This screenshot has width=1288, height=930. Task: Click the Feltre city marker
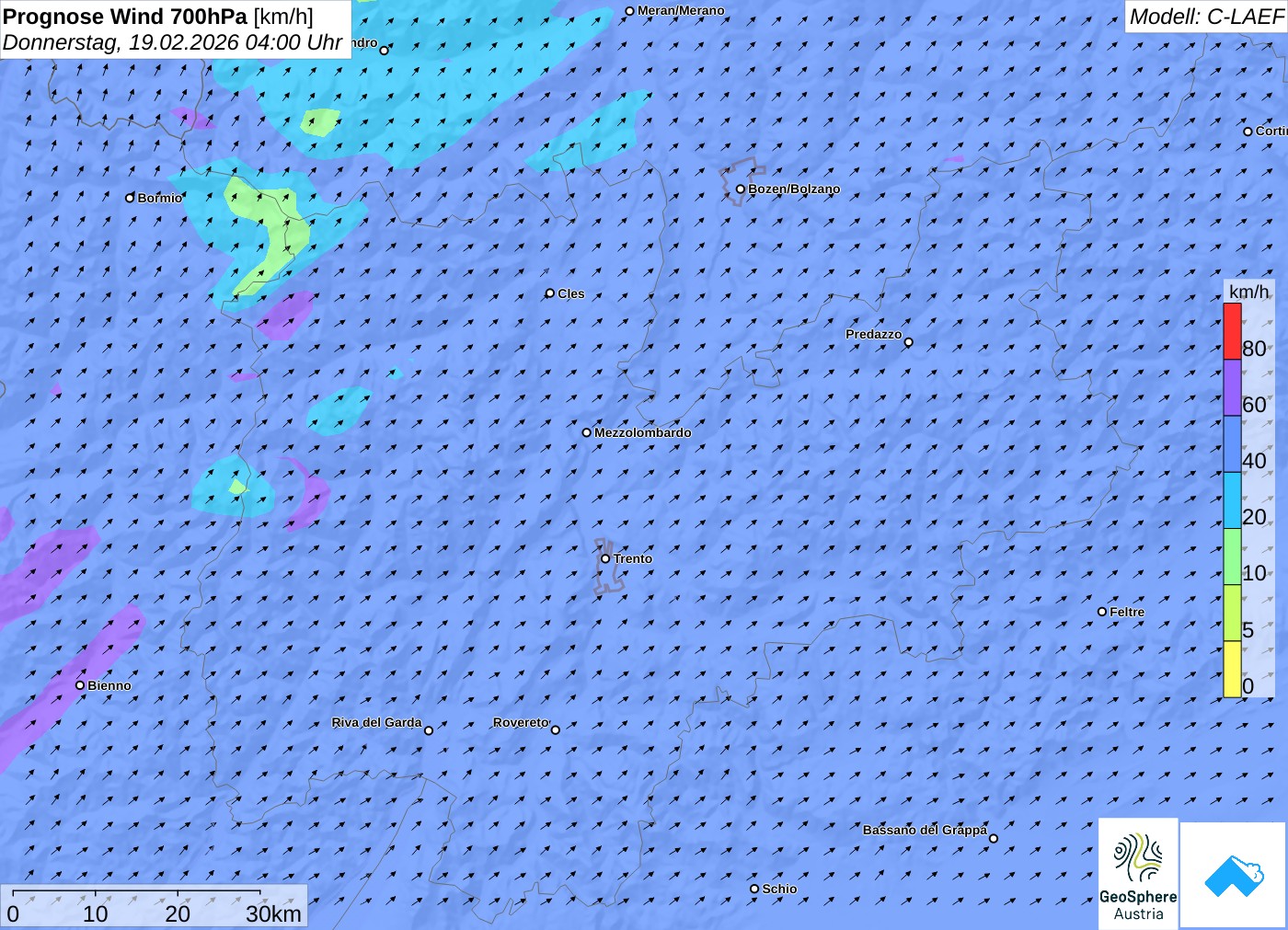1101,612
